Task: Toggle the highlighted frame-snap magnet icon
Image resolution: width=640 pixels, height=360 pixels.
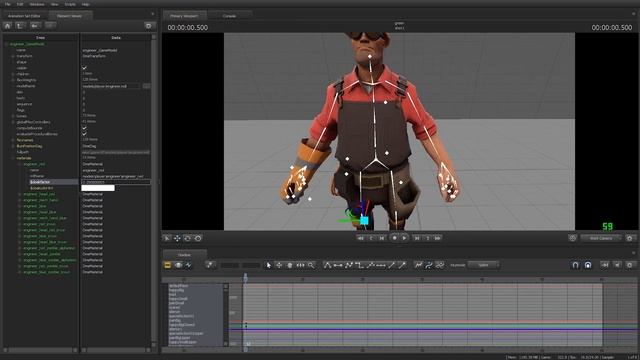Action: pos(588,265)
